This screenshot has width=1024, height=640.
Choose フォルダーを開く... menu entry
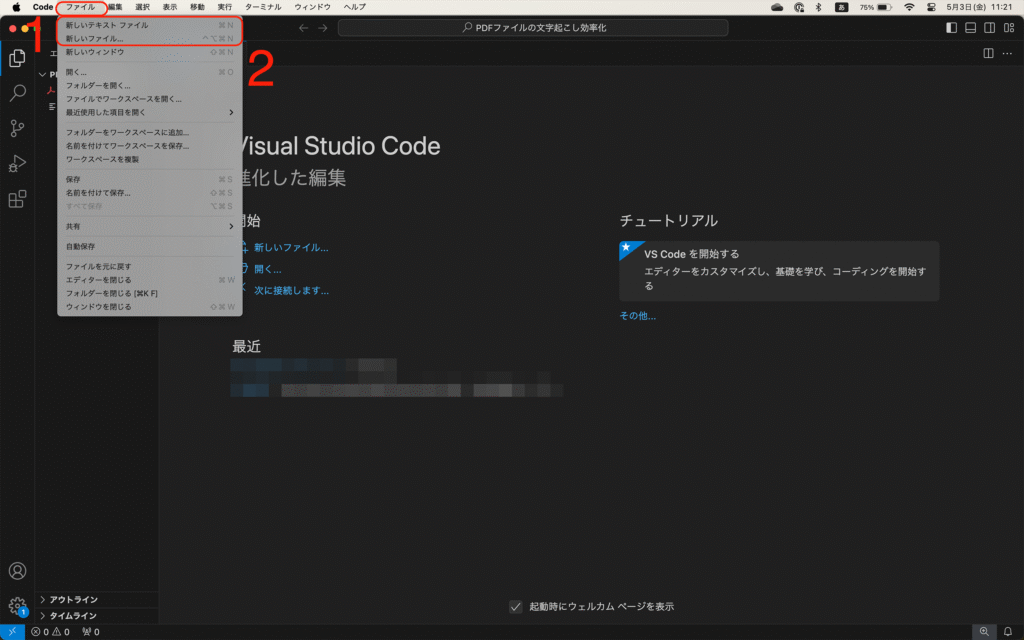click(x=150, y=86)
